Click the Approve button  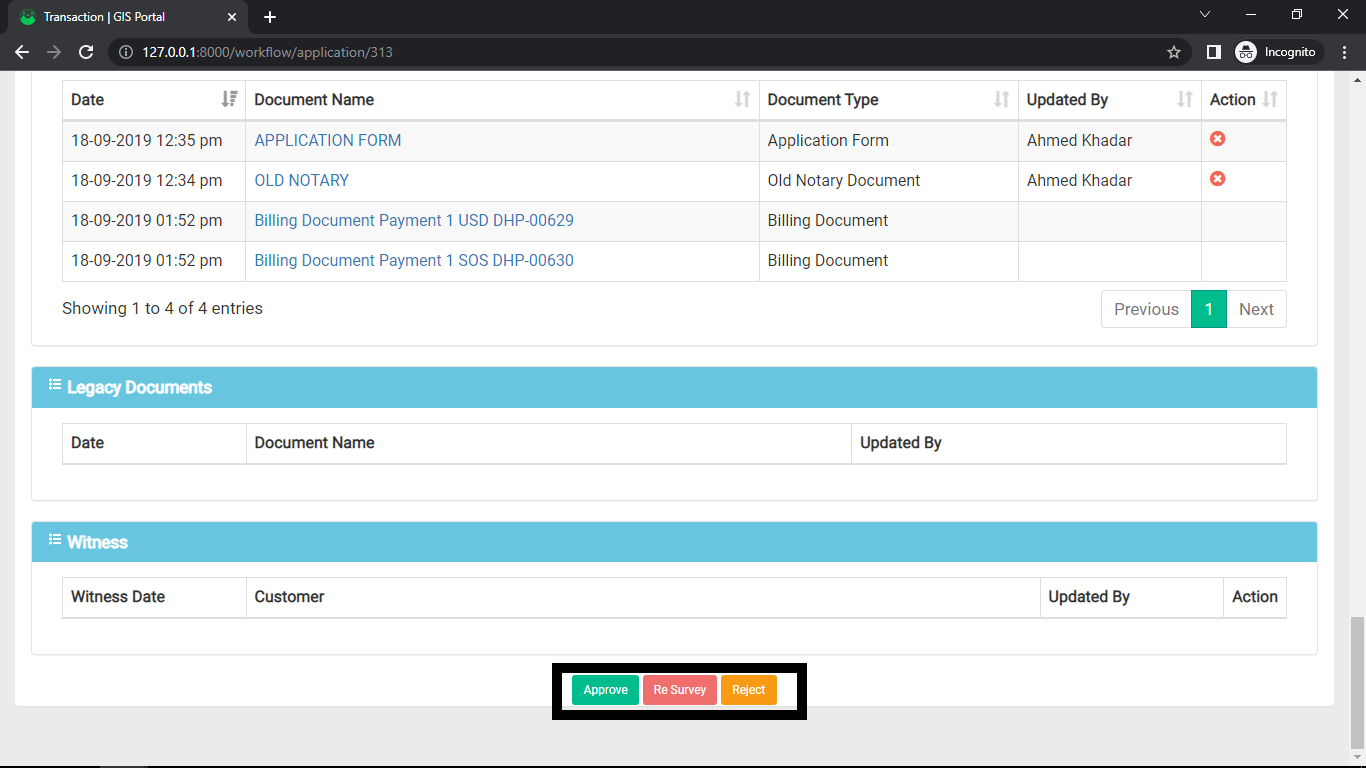coord(605,690)
